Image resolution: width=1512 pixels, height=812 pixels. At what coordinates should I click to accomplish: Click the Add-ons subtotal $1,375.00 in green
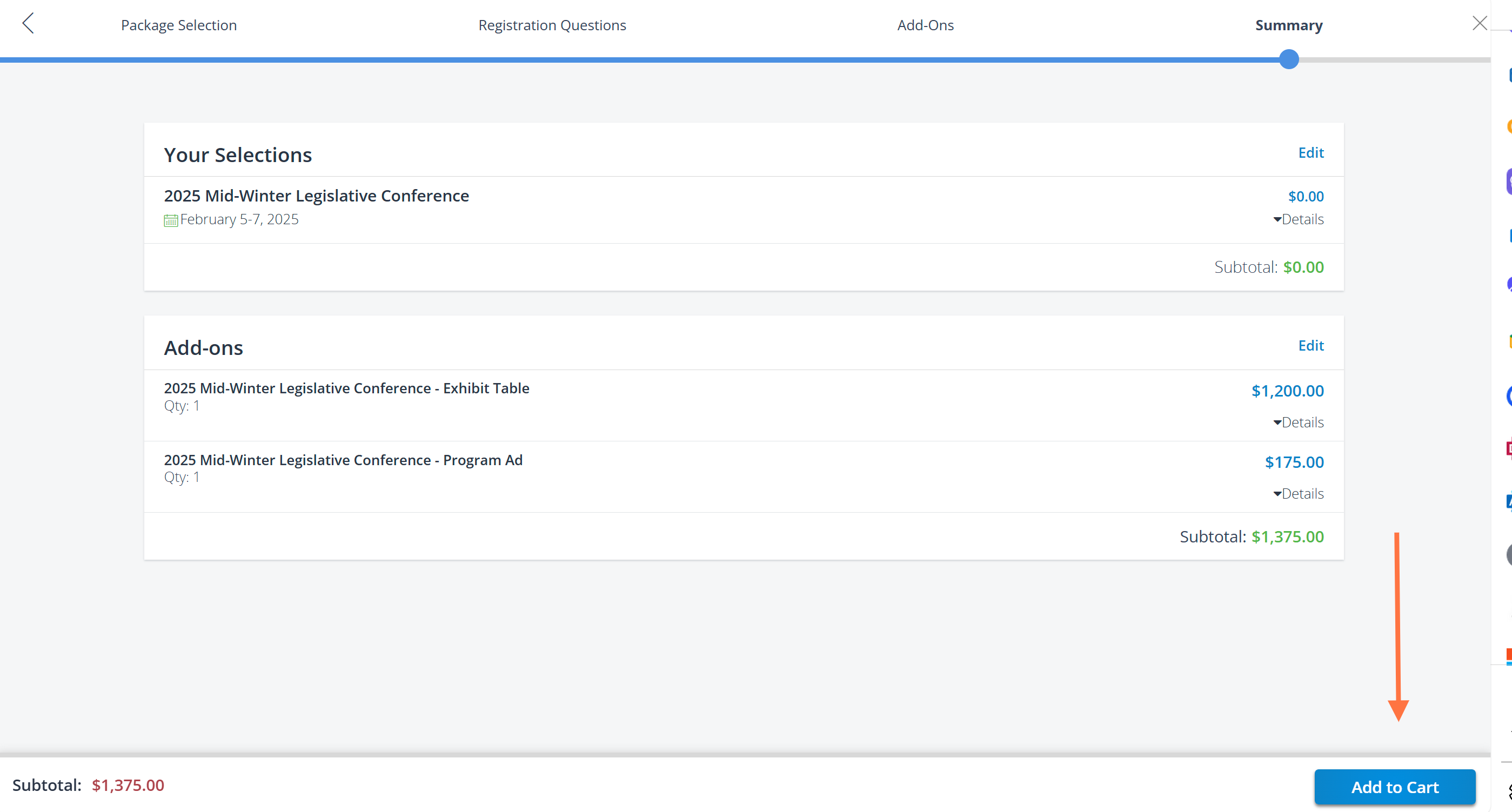[1287, 537]
